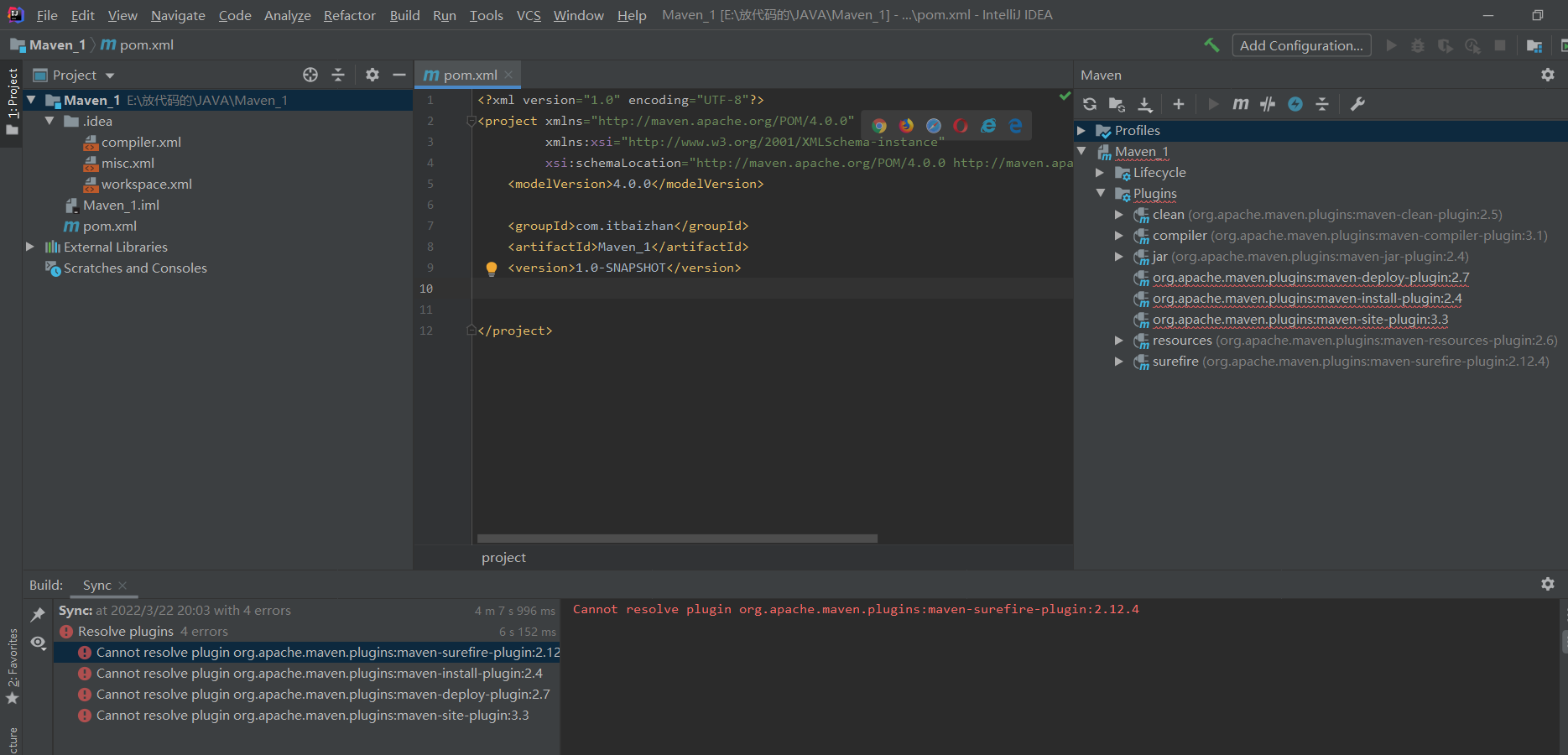Place the cursor on editor line 10
Viewport: 1568px width, 755px height.
click(772, 289)
